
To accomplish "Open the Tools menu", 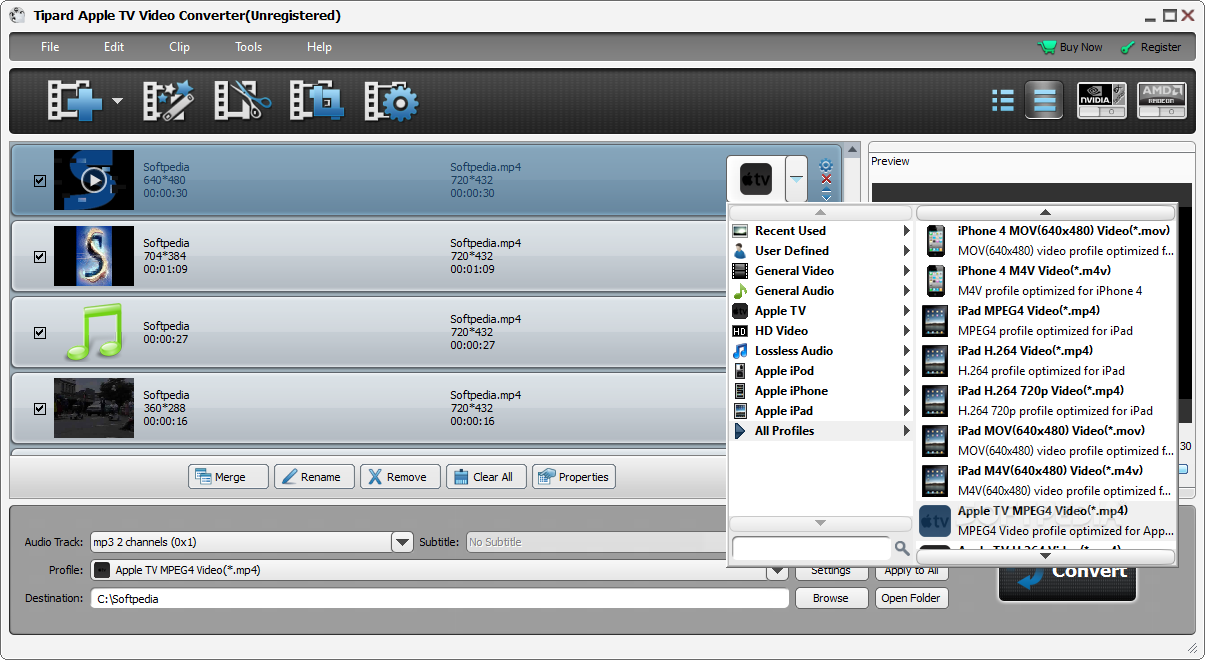I will 249,47.
